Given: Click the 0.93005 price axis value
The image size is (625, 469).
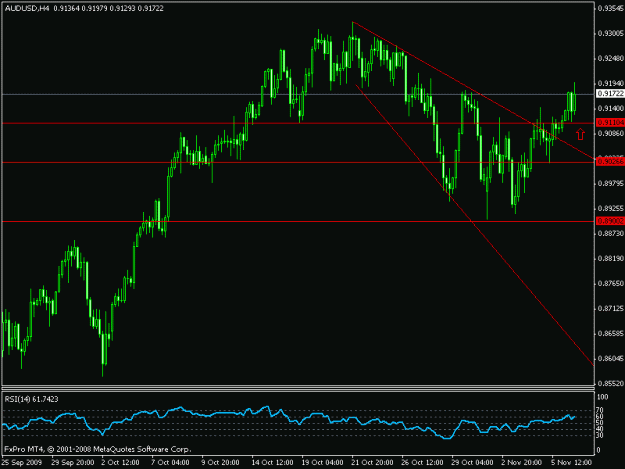Looking at the screenshot, I should point(610,33).
